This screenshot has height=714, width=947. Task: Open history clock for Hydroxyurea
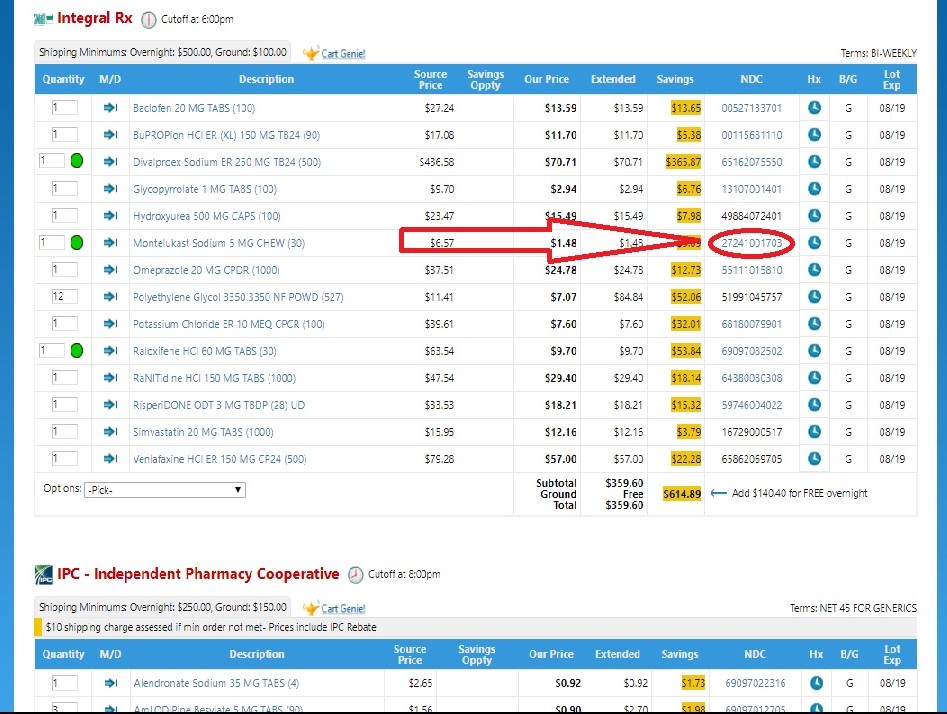click(x=815, y=216)
